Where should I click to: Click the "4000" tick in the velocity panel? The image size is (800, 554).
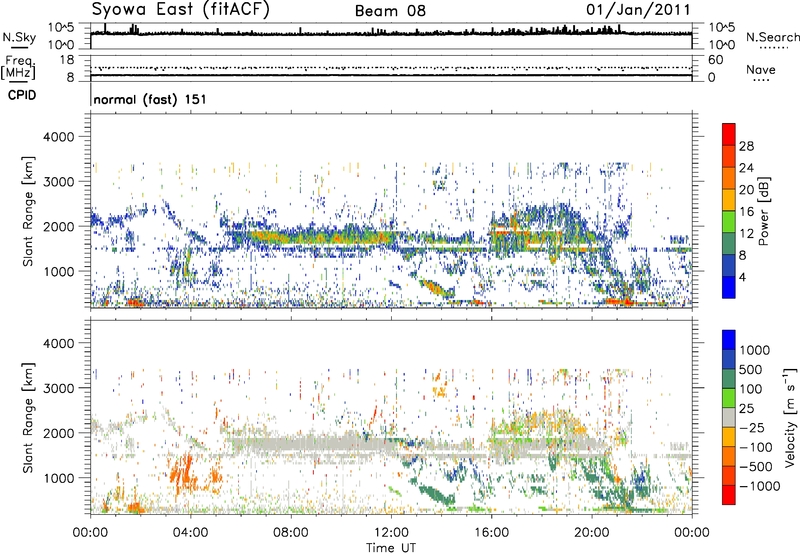pos(58,343)
